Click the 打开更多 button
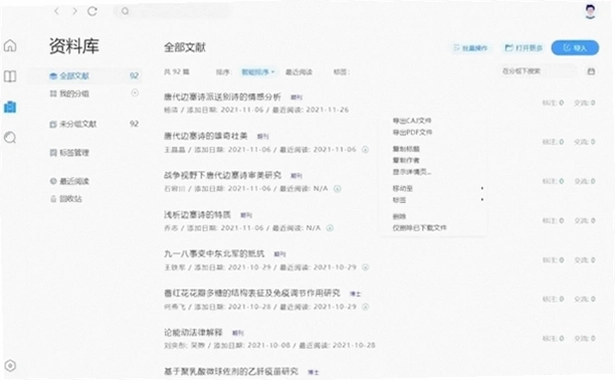Screen dimensions: 615x380 point(524,48)
